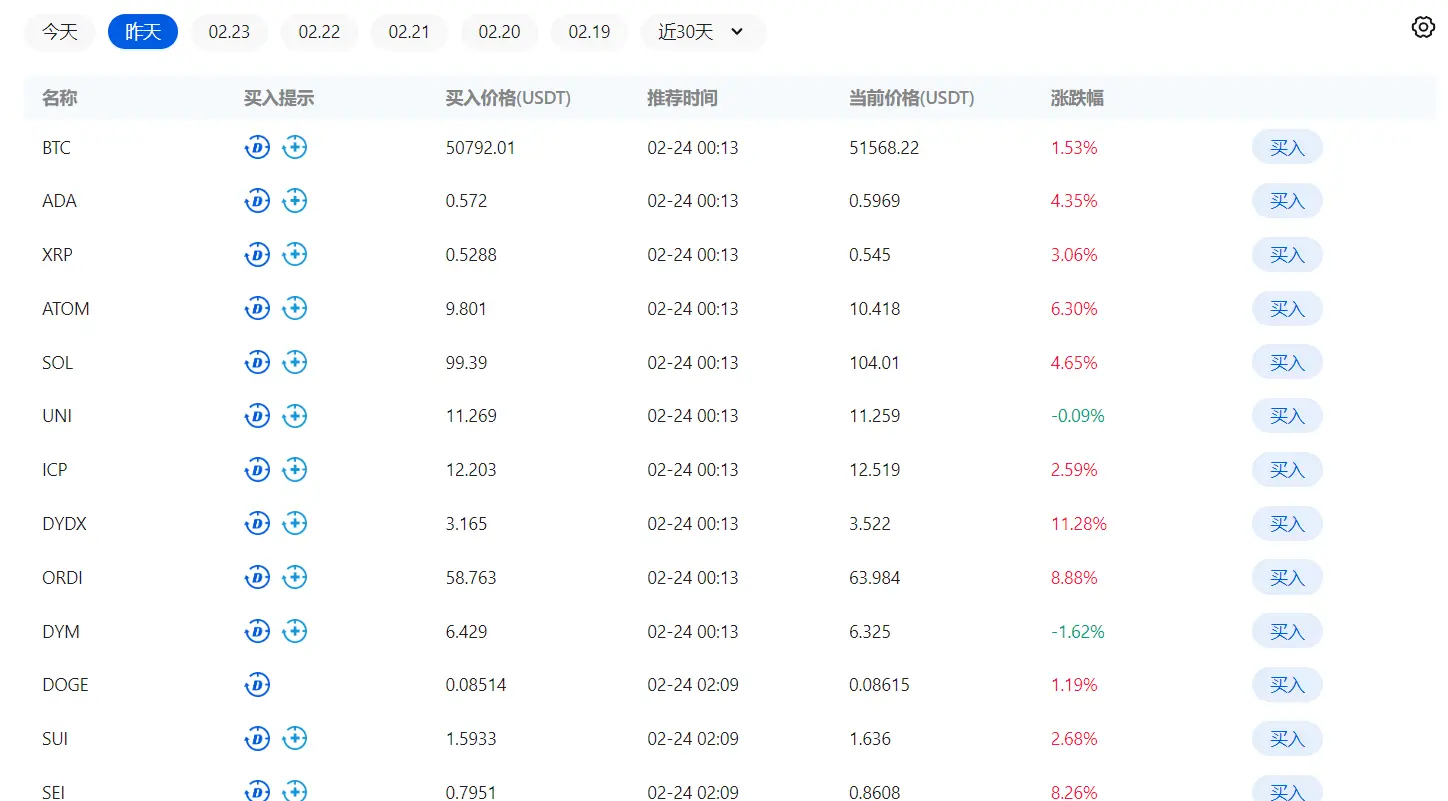Click the plus clock icon in UNI row
Image resolution: width=1448 pixels, height=801 pixels.
294,416
